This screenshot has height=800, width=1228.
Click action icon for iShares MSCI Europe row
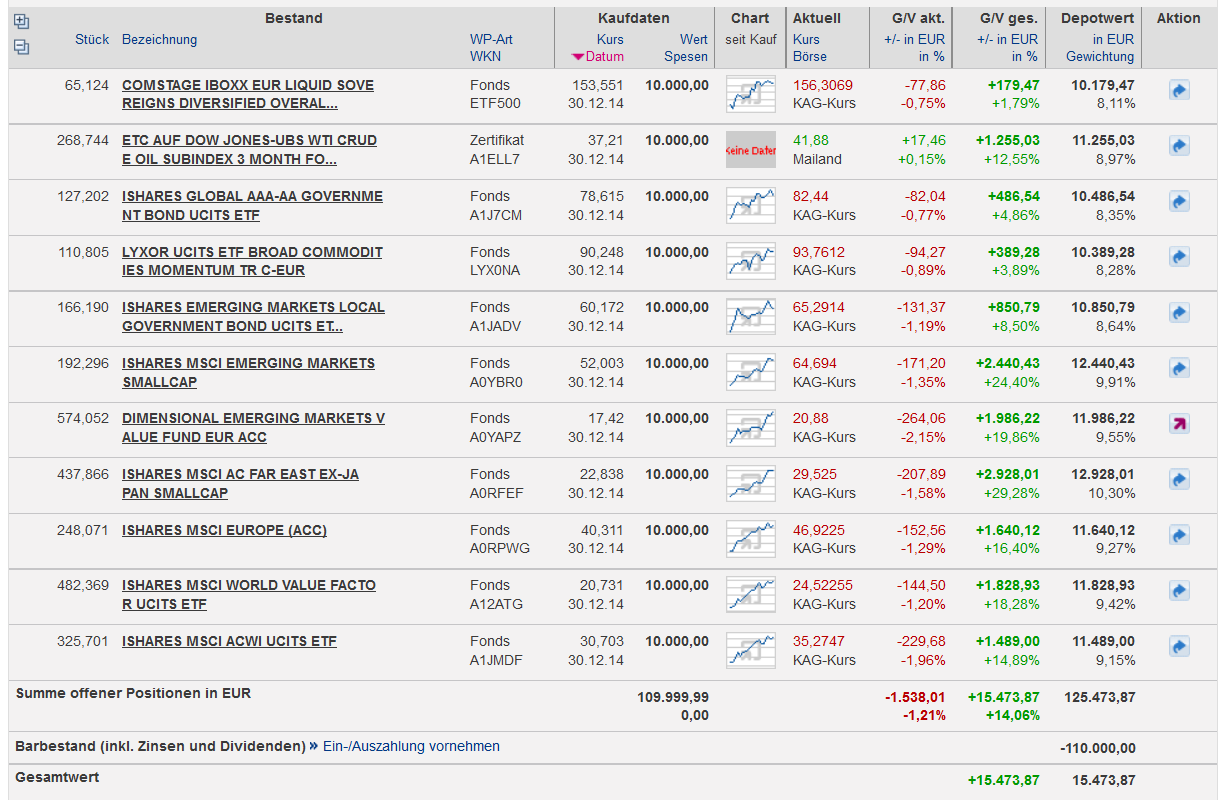pos(1178,535)
